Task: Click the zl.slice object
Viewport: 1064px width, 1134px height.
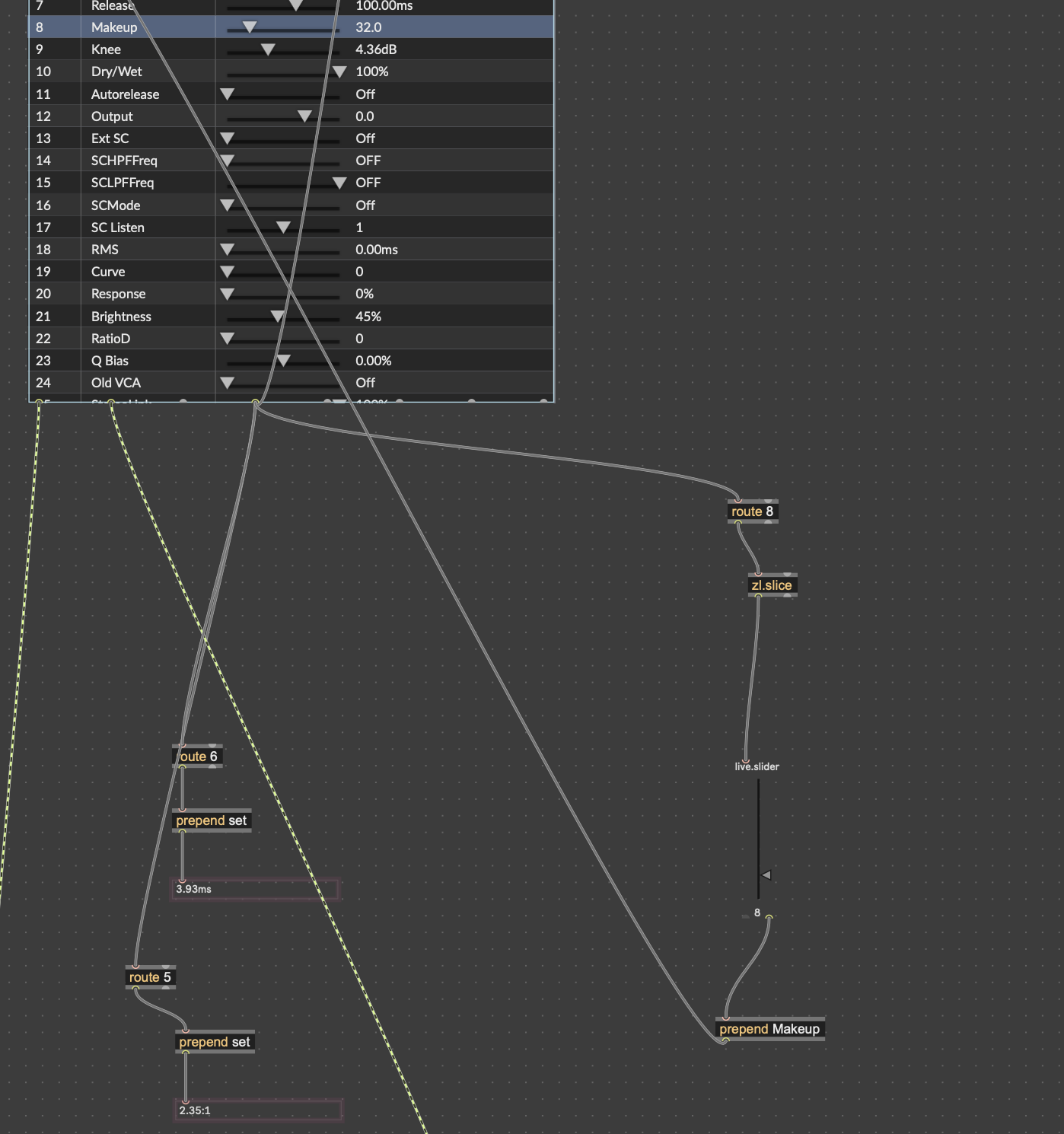Action: (772, 585)
